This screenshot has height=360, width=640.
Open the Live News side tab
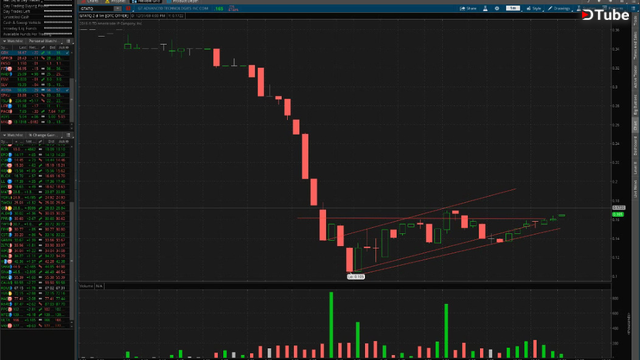[x=635, y=189]
